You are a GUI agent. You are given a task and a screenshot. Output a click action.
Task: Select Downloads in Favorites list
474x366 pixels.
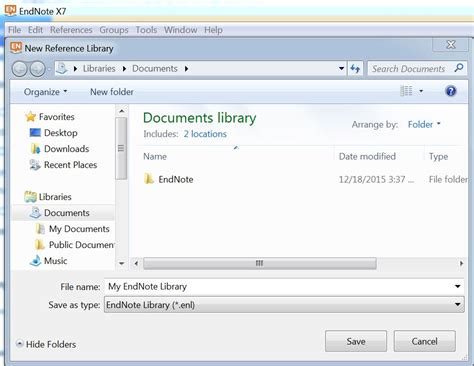tap(66, 149)
